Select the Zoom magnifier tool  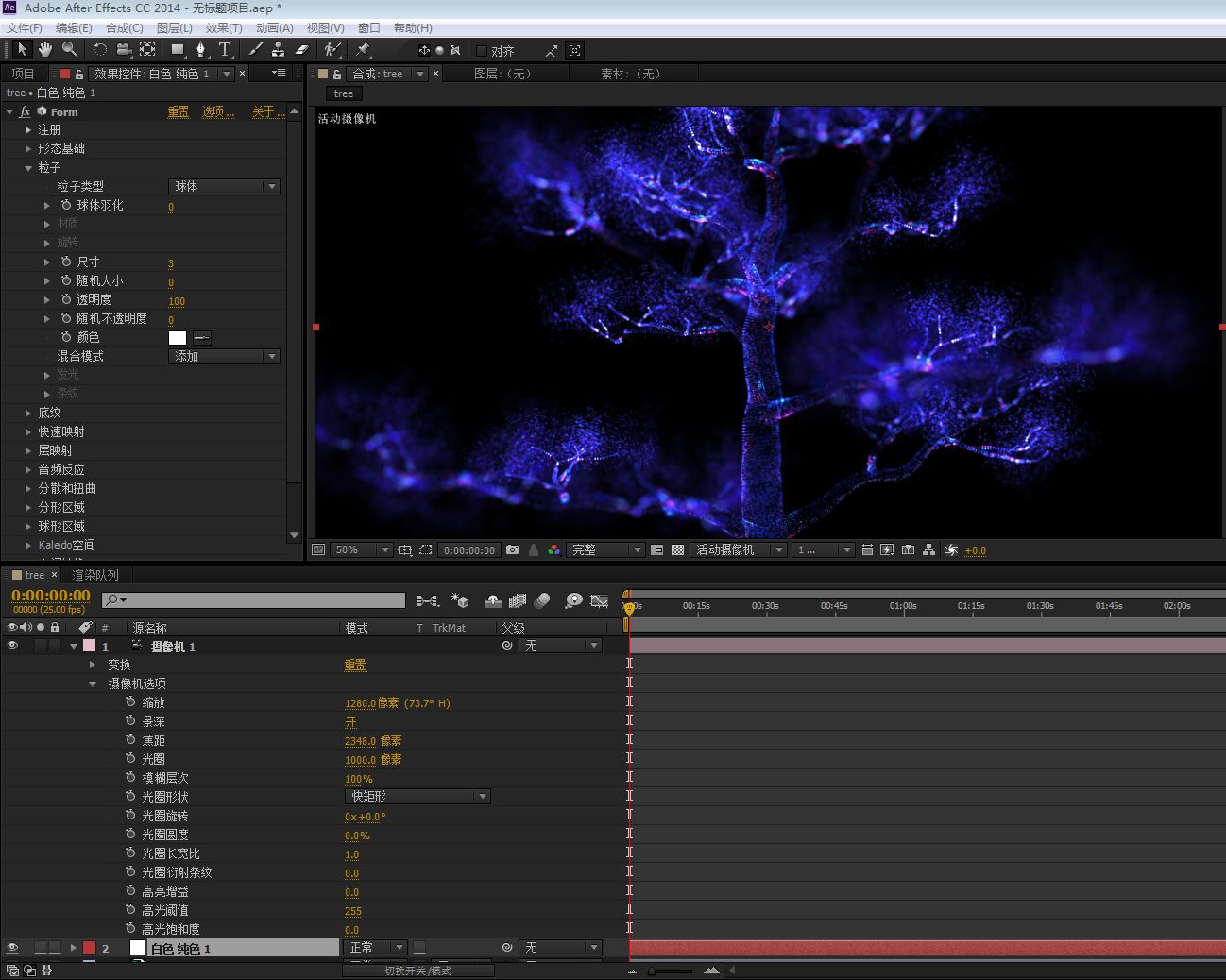point(69,50)
